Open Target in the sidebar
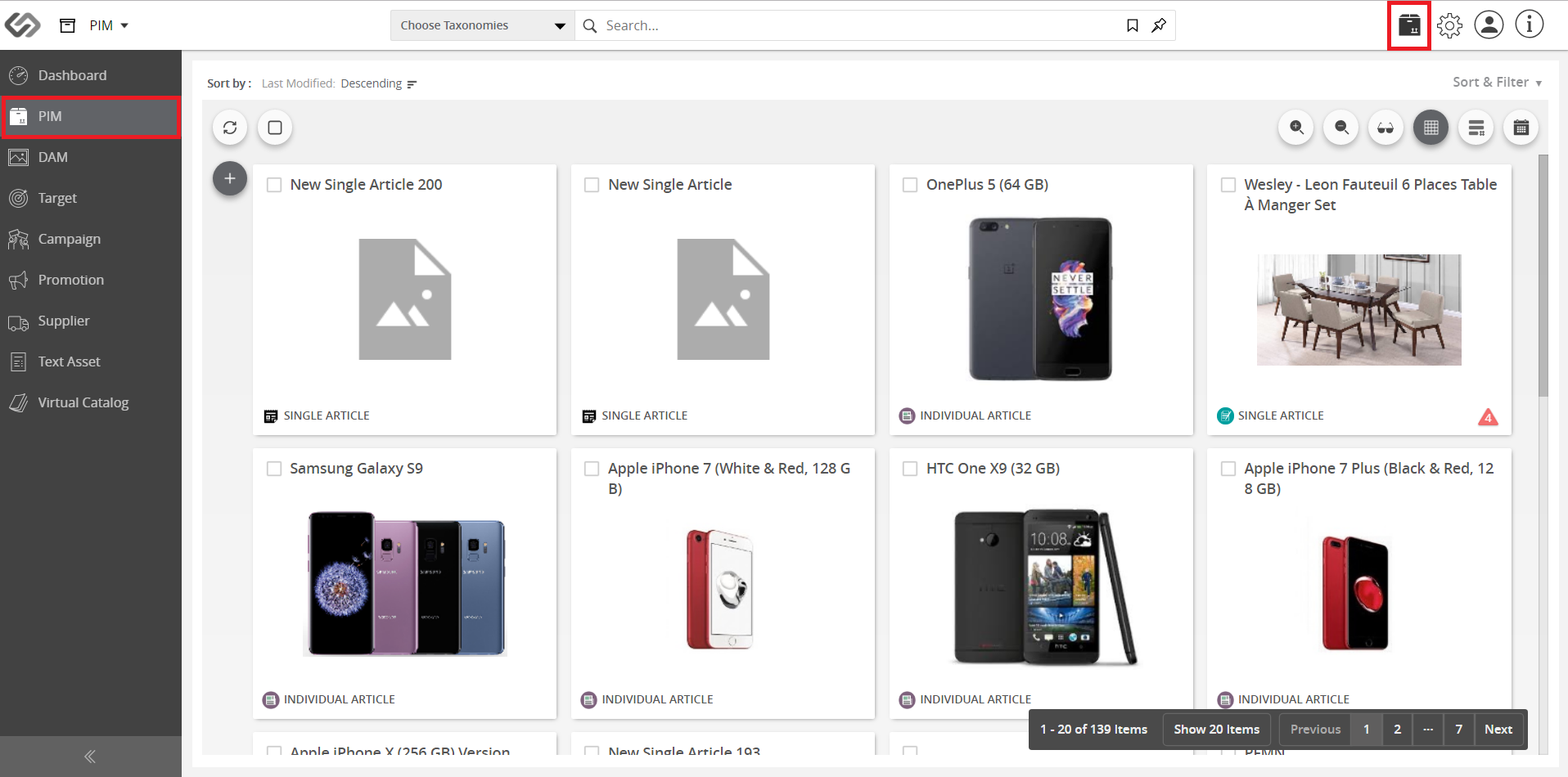 (91, 198)
